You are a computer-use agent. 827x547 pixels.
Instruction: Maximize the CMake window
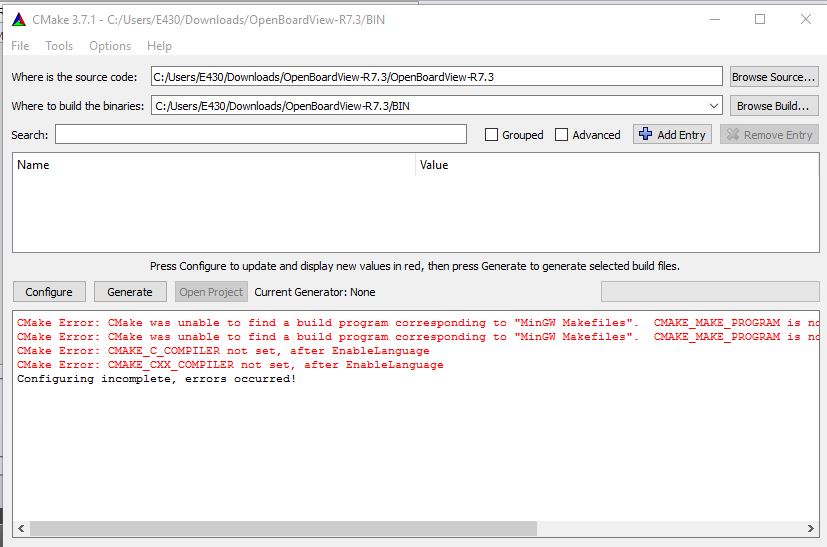point(760,20)
